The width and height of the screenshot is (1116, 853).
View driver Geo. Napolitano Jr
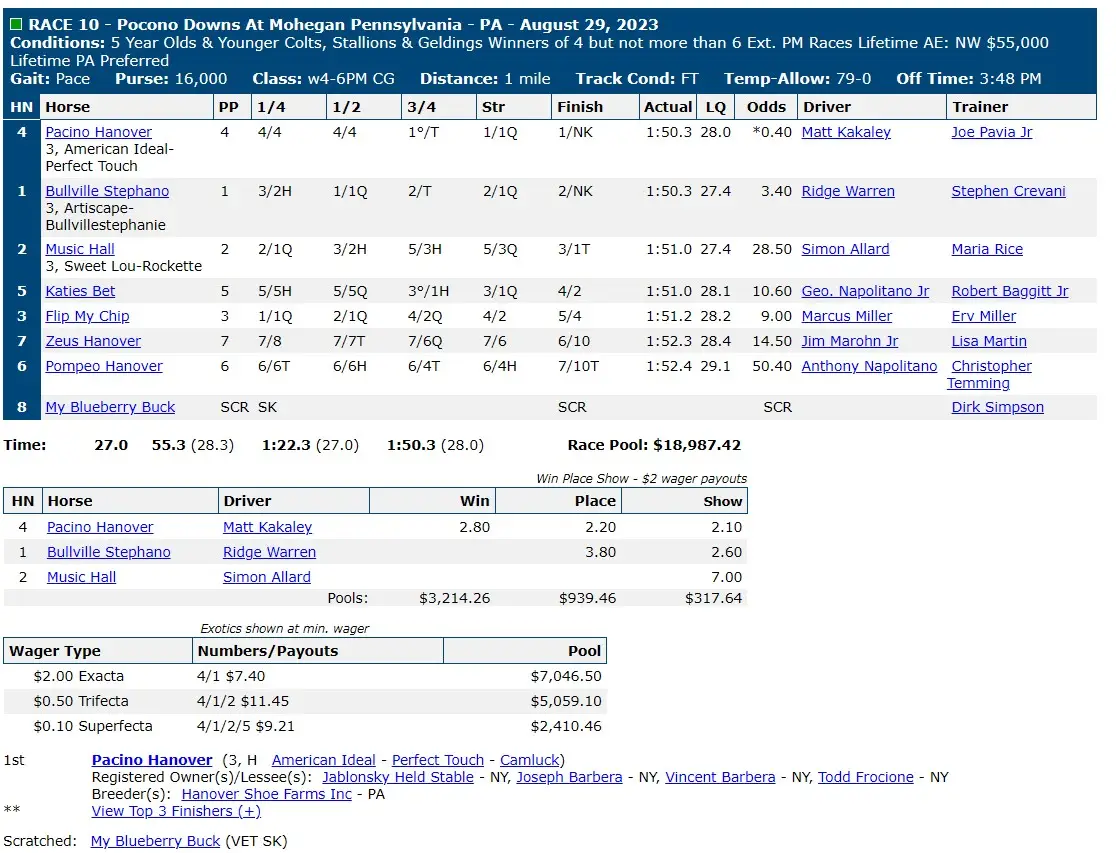(x=865, y=291)
